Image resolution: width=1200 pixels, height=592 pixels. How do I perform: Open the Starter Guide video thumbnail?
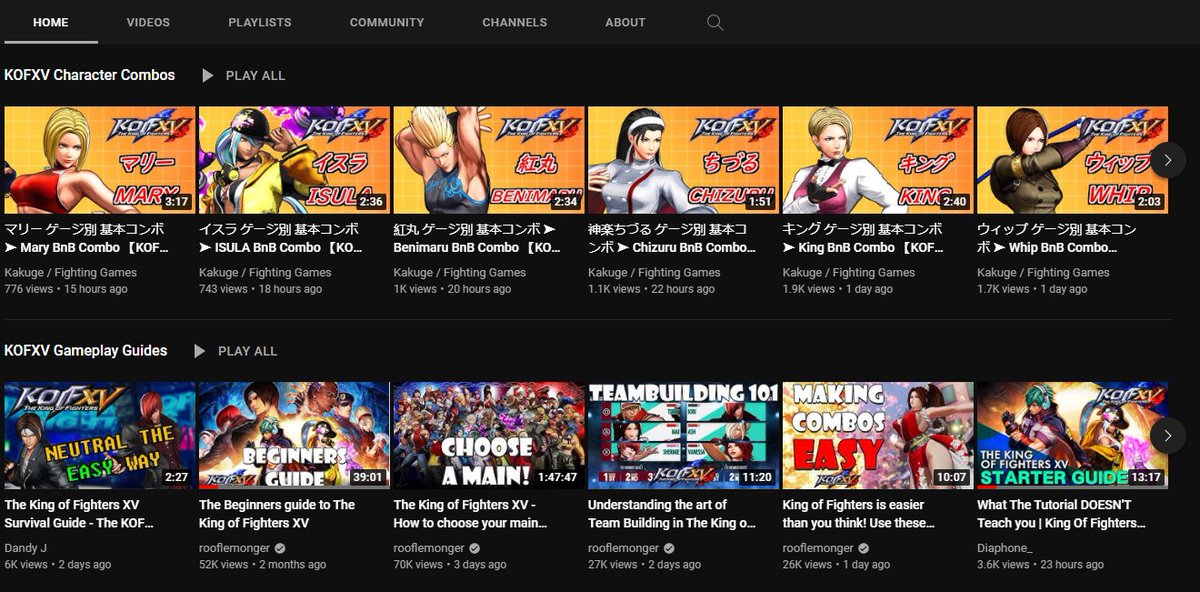[1072, 435]
